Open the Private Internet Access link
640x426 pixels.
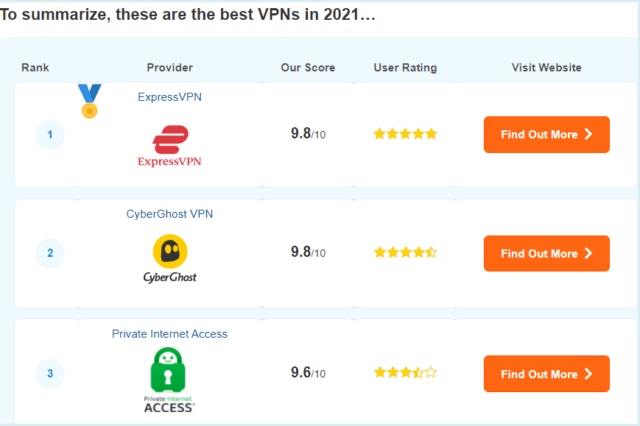[x=169, y=334]
